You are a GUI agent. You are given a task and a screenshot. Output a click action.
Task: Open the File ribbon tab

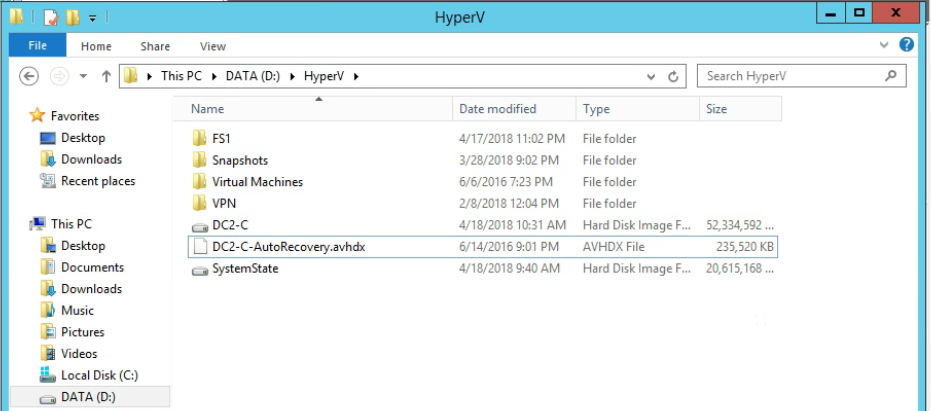pyautogui.click(x=37, y=46)
